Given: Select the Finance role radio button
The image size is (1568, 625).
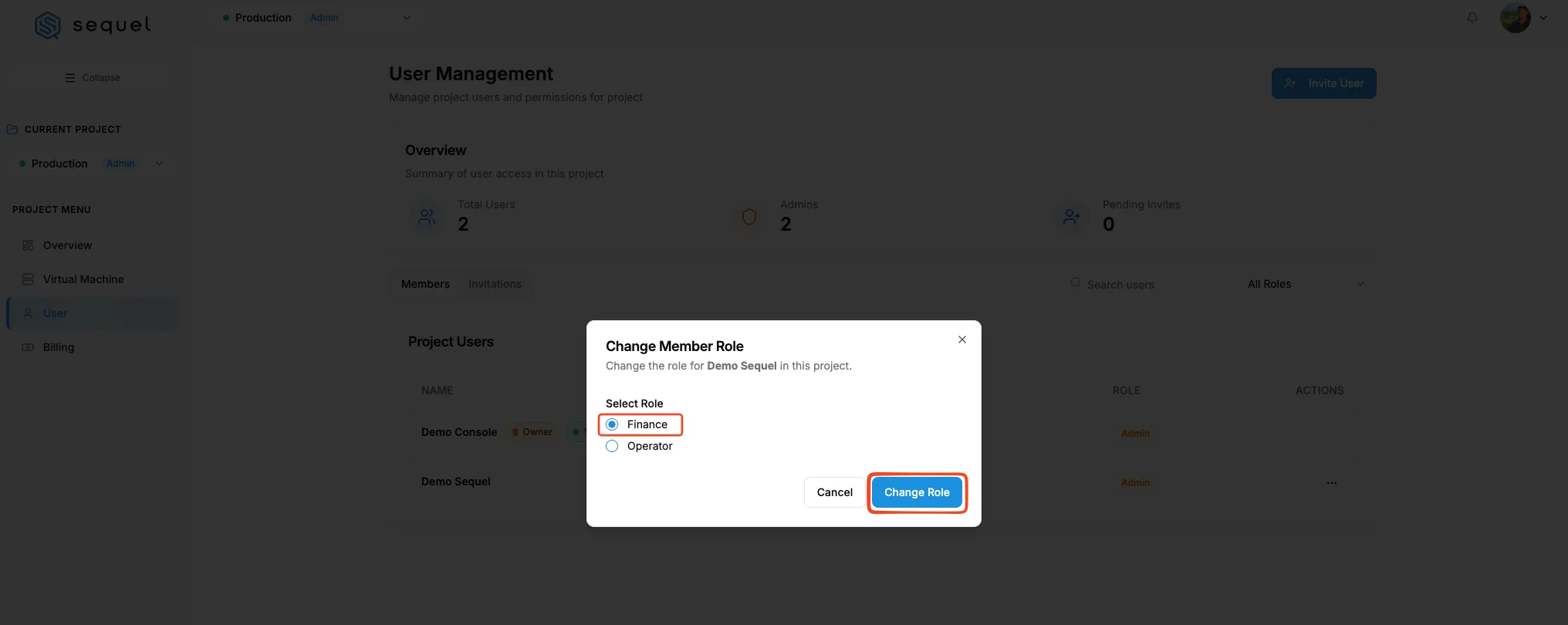Looking at the screenshot, I should 612,424.
